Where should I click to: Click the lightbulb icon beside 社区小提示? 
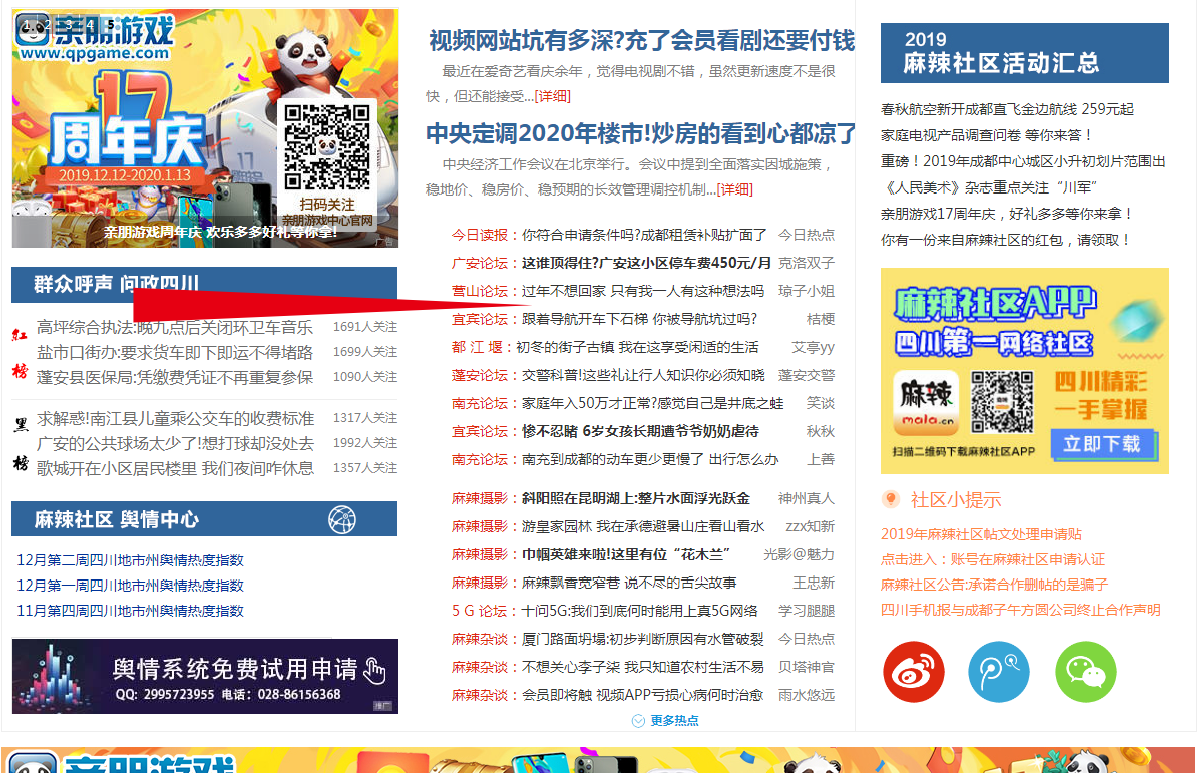click(x=891, y=499)
